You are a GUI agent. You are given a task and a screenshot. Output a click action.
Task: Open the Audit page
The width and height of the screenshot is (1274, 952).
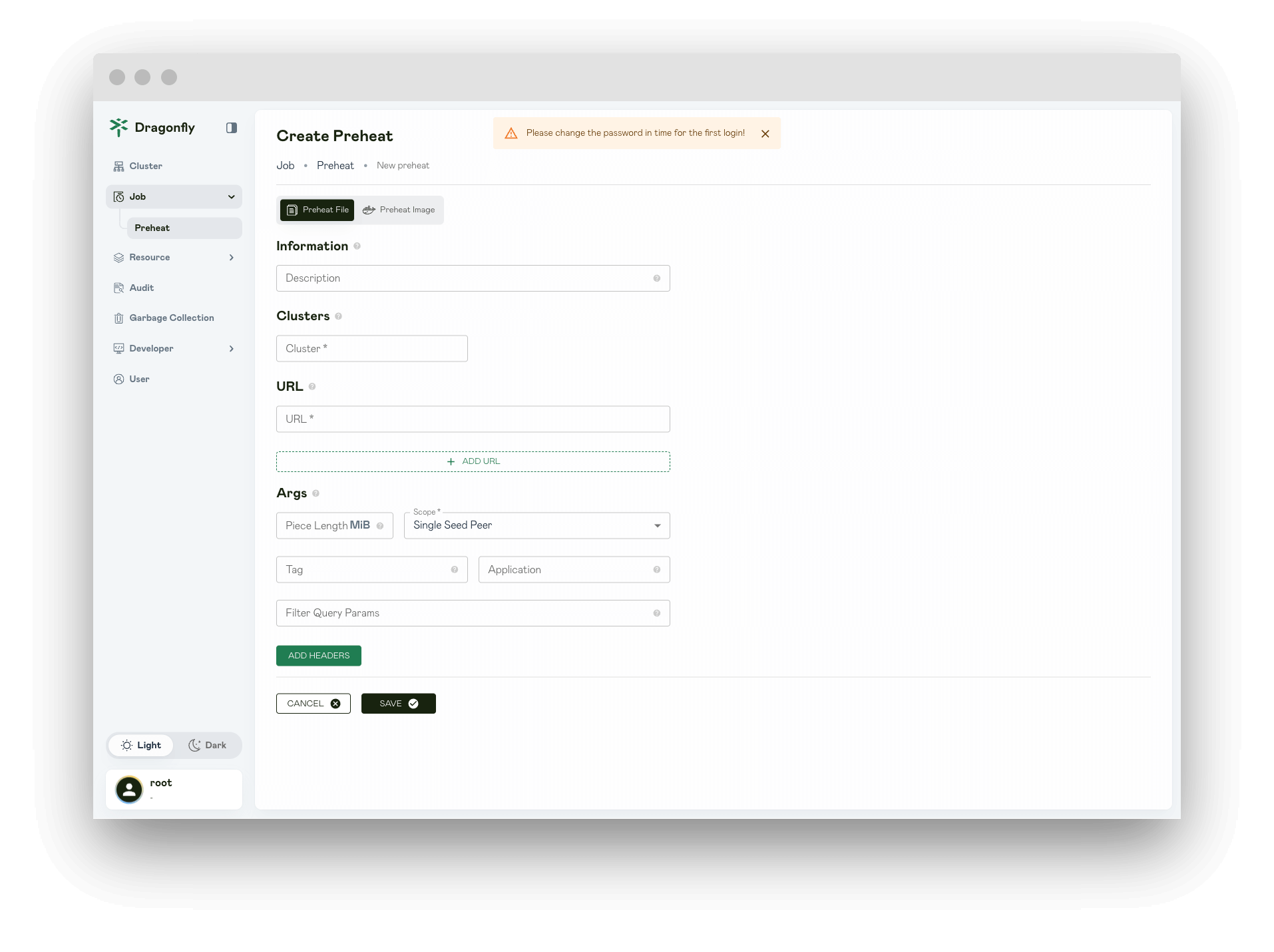tap(174, 288)
